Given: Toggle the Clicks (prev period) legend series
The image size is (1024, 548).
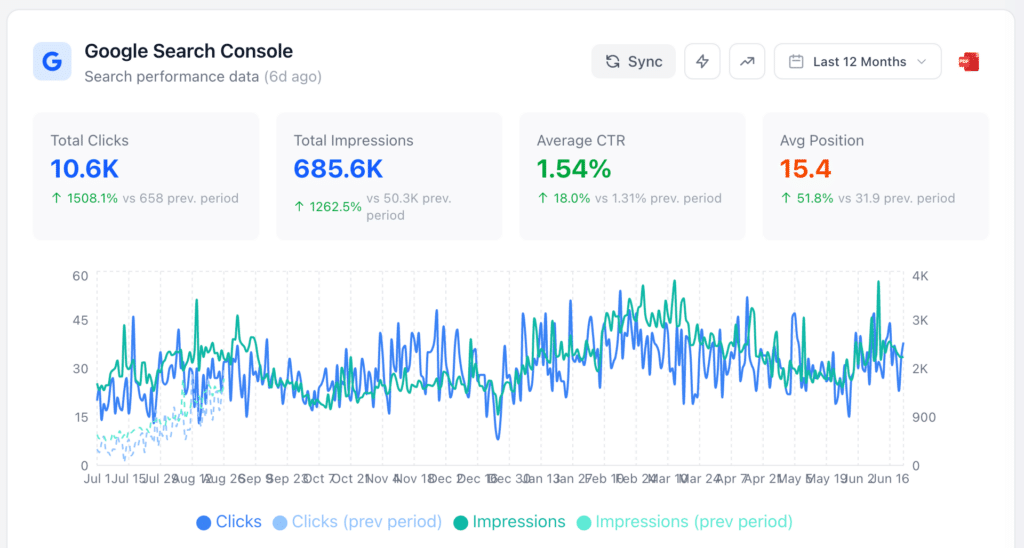Looking at the screenshot, I should [x=358, y=522].
